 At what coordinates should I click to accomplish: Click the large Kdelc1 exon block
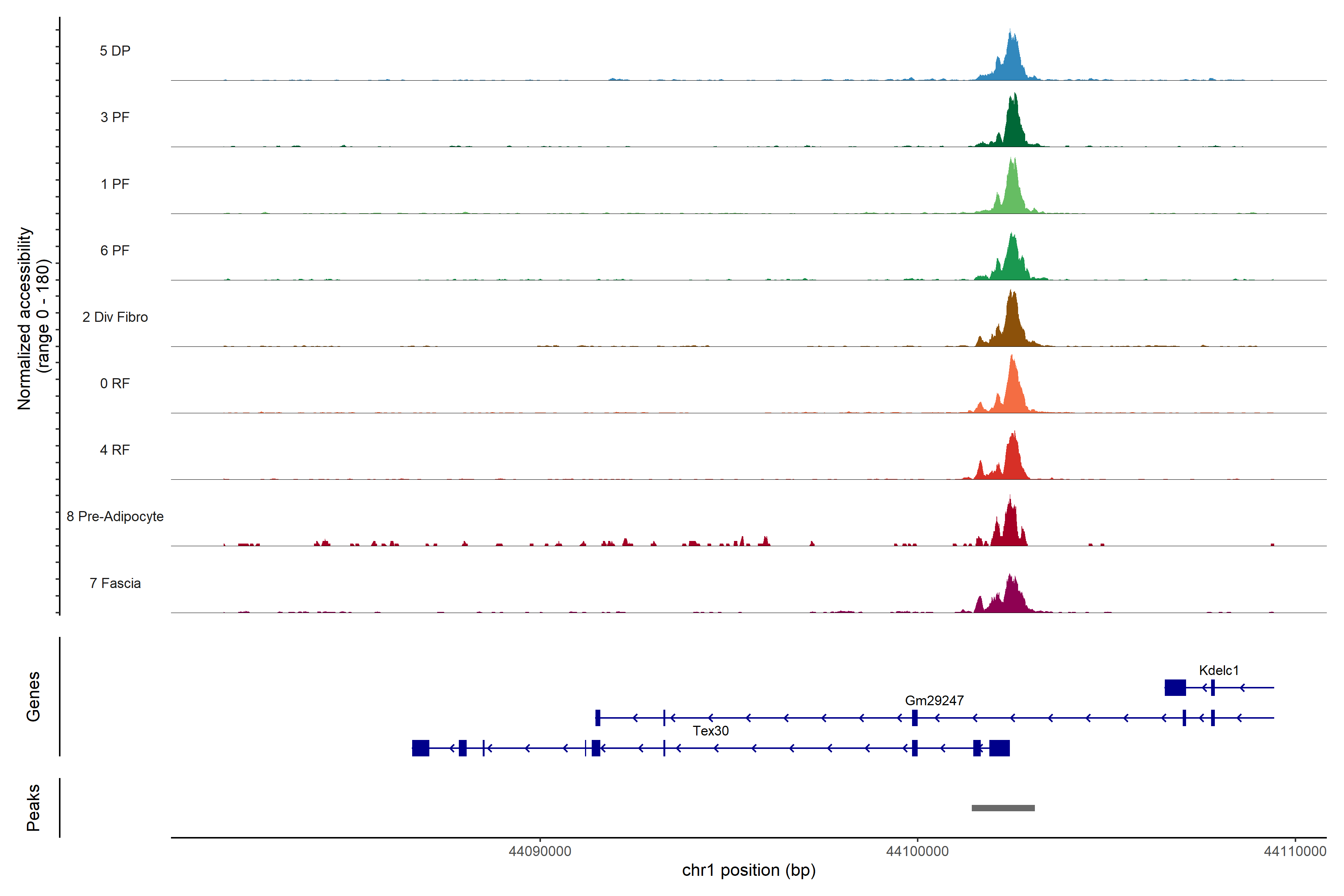click(x=1175, y=687)
